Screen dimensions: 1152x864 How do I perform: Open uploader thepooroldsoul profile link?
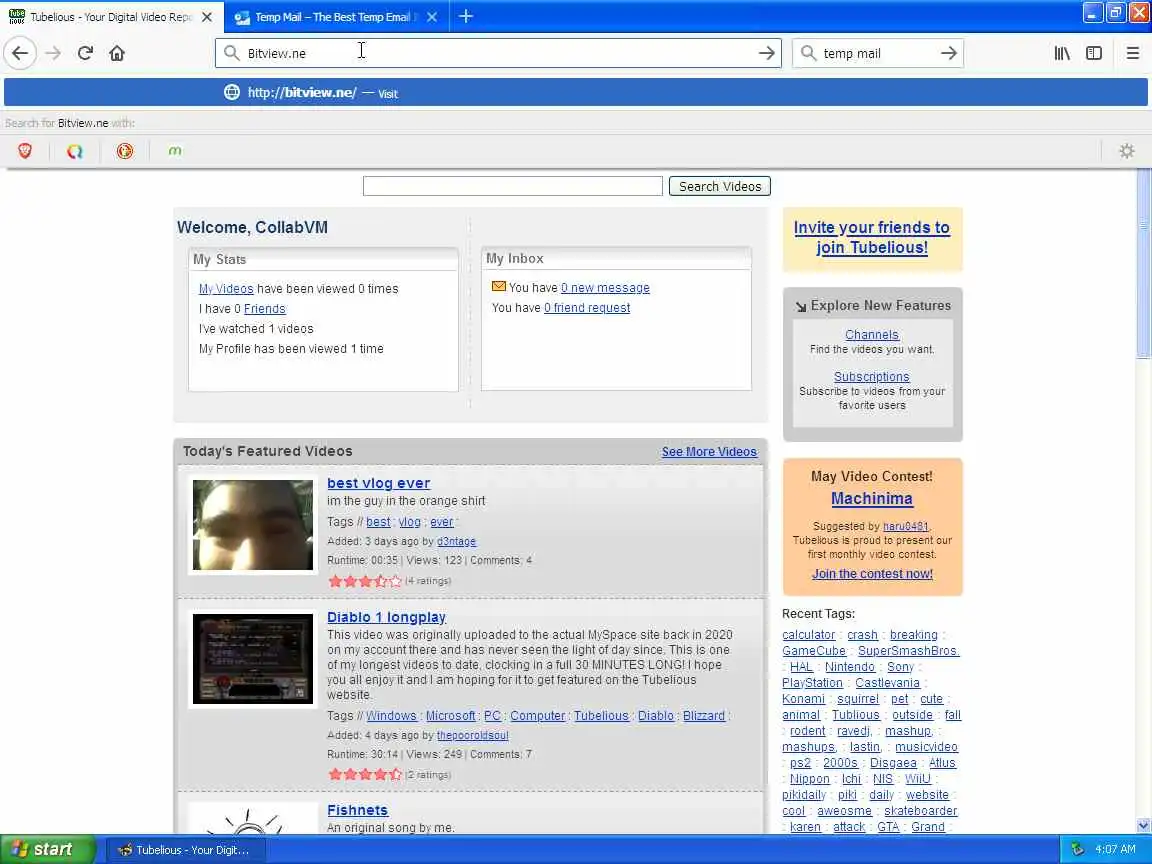click(x=472, y=735)
